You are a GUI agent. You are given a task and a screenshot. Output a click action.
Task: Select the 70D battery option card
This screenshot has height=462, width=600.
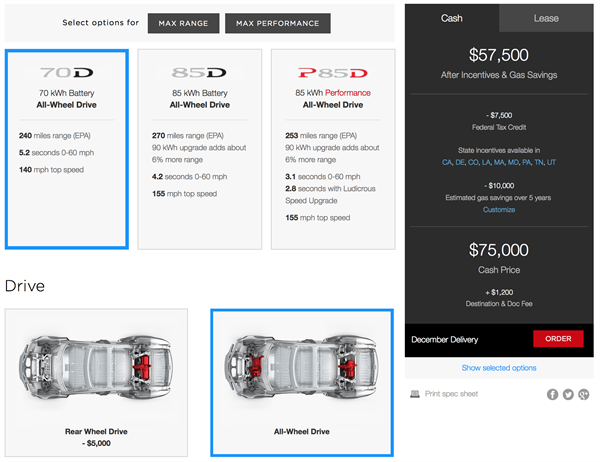click(x=67, y=149)
